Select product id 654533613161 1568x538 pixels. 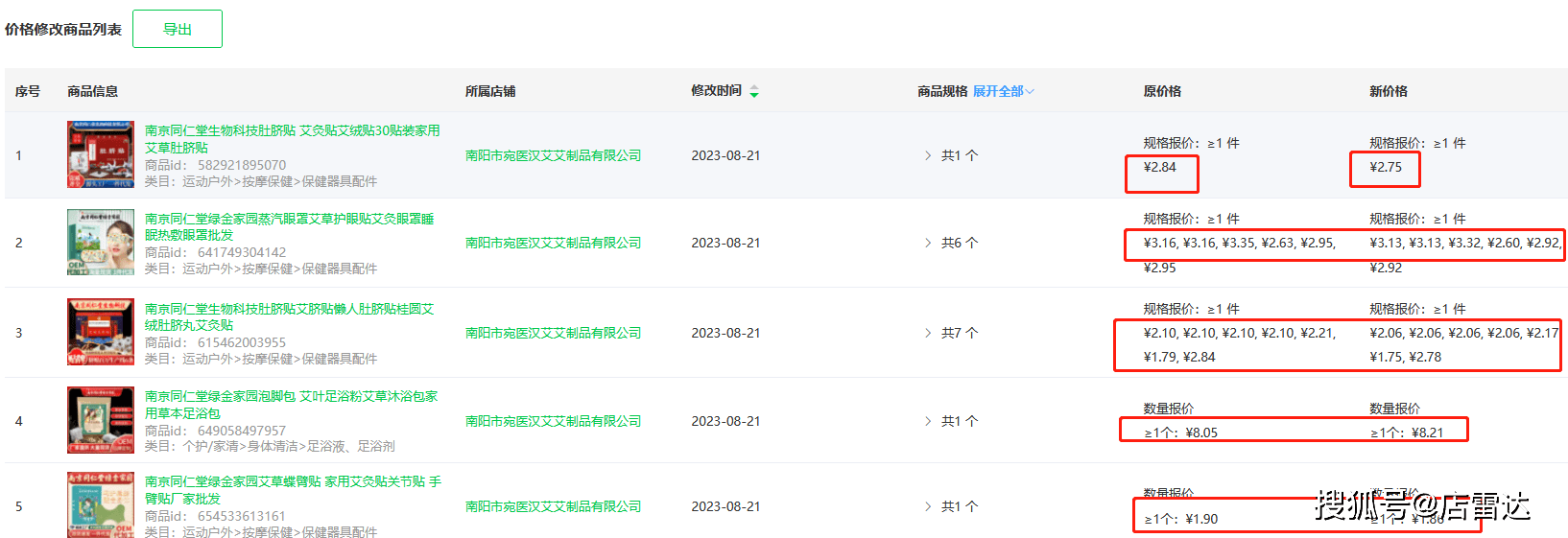point(242,516)
